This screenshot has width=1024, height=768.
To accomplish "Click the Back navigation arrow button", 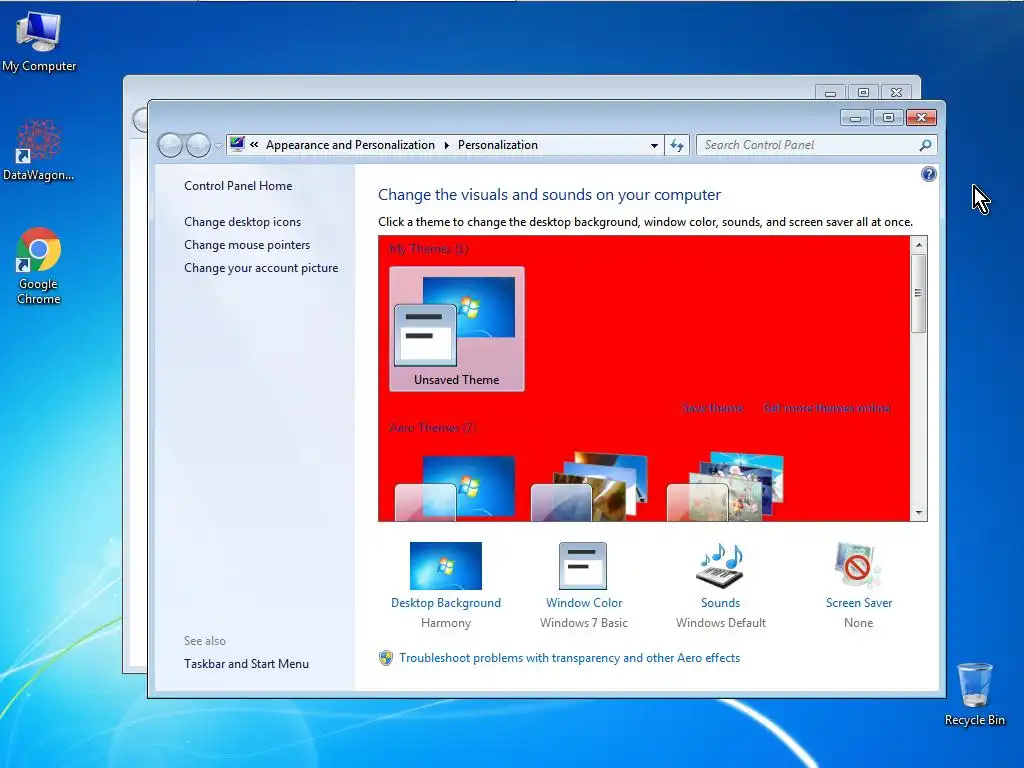I will coord(170,145).
